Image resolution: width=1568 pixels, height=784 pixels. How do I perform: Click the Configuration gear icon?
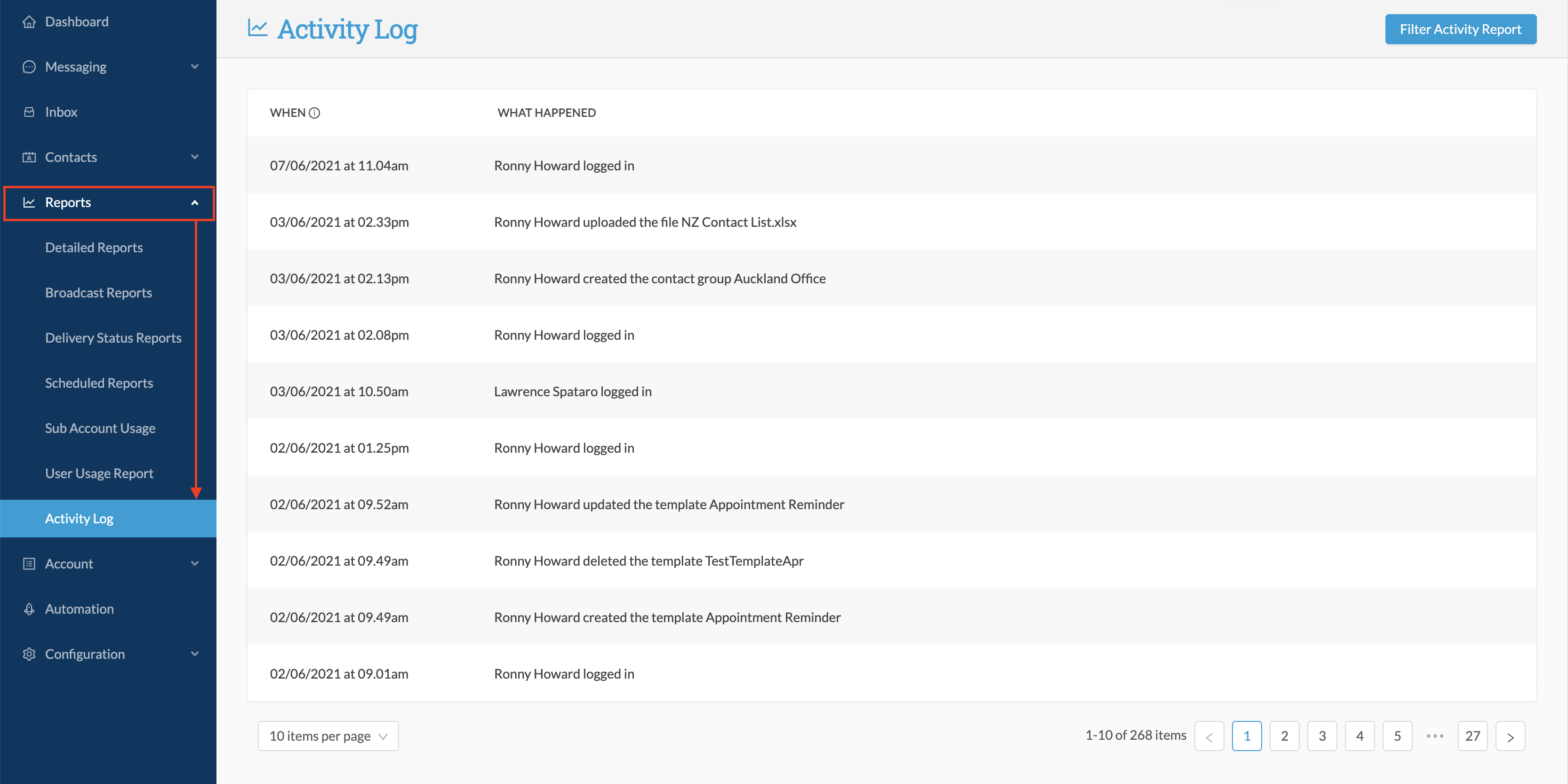pos(29,654)
